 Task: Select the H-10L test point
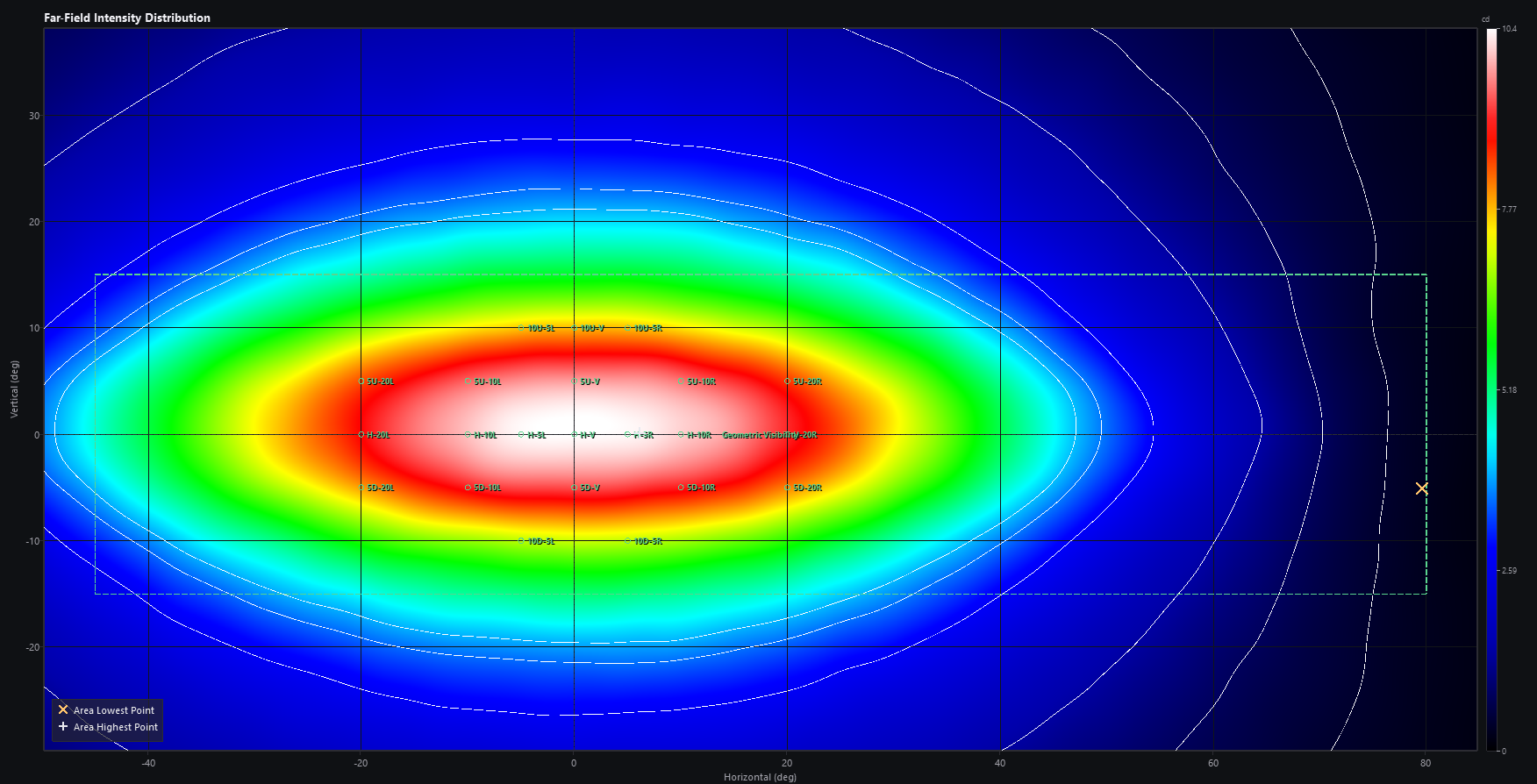[x=468, y=435]
